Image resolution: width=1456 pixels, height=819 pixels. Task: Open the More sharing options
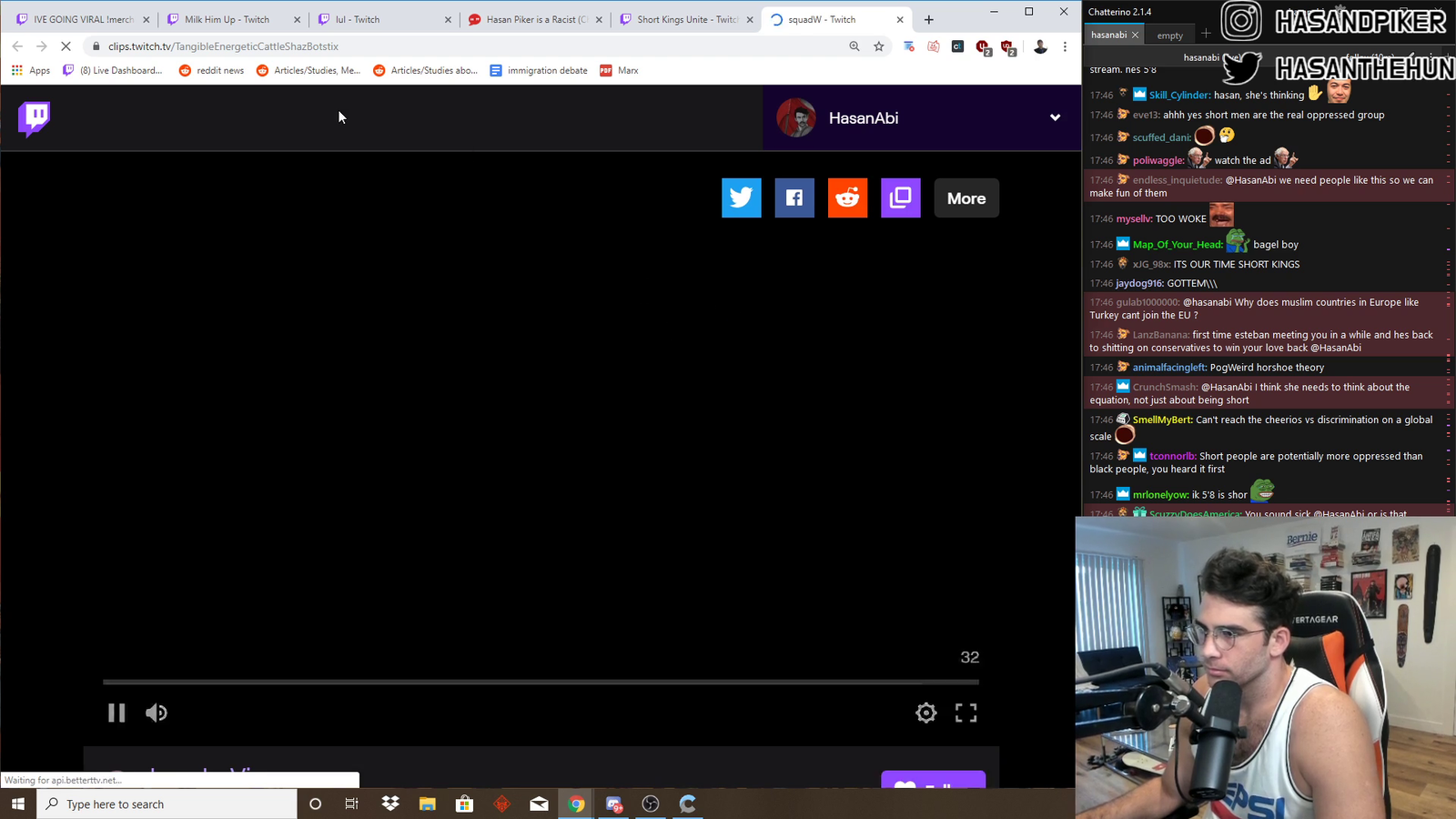[x=966, y=197]
